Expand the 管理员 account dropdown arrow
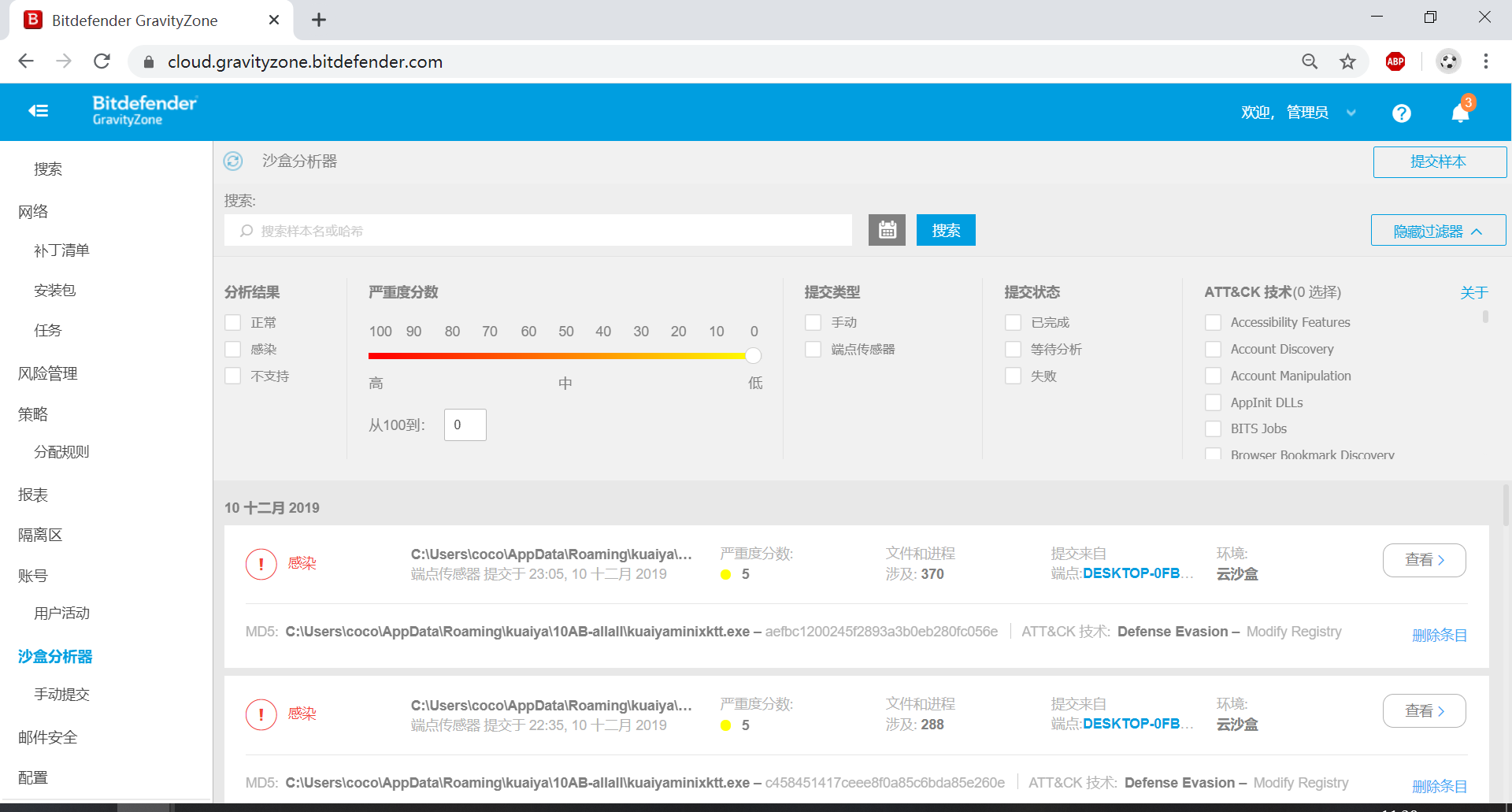The image size is (1512, 812). click(1351, 113)
